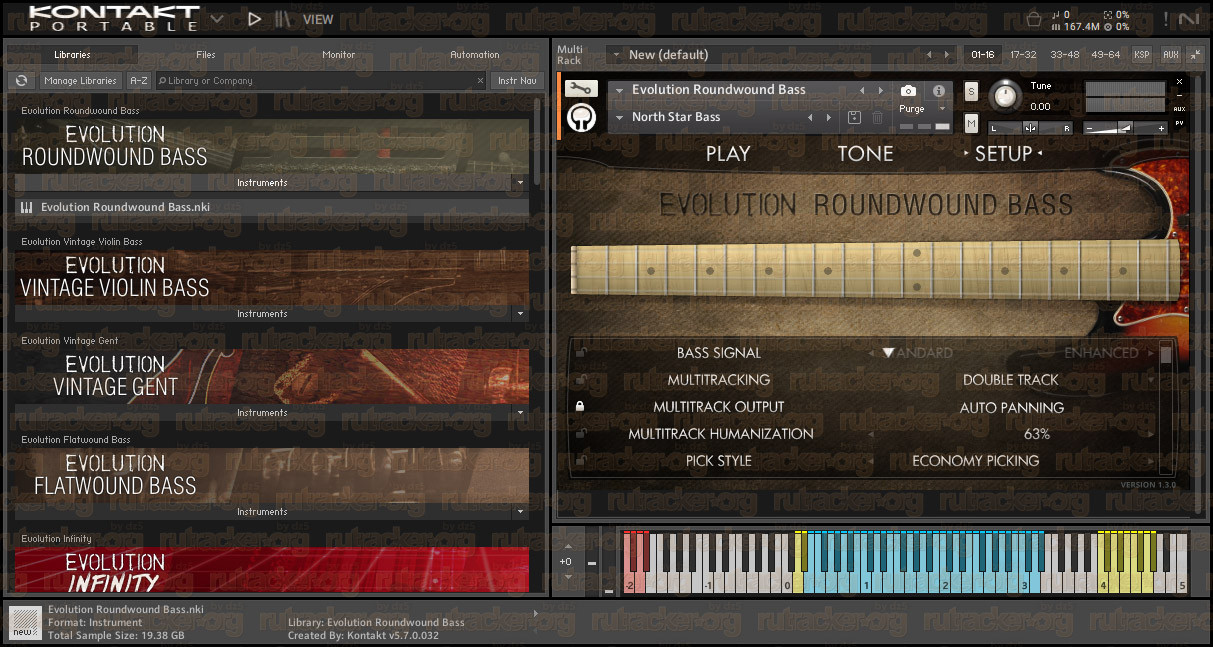Toggle the PV button in instrument header
Screen dimensions: 1213x647
click(1179, 123)
